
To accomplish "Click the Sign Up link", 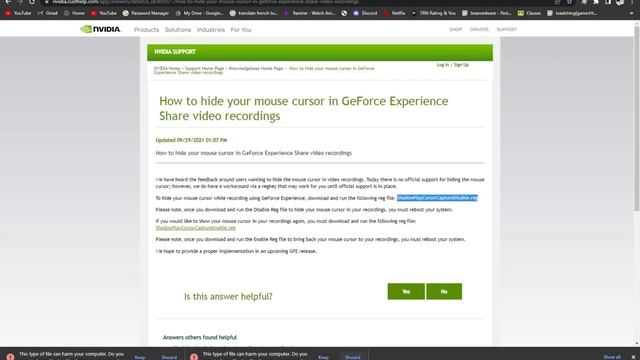I will coord(461,65).
